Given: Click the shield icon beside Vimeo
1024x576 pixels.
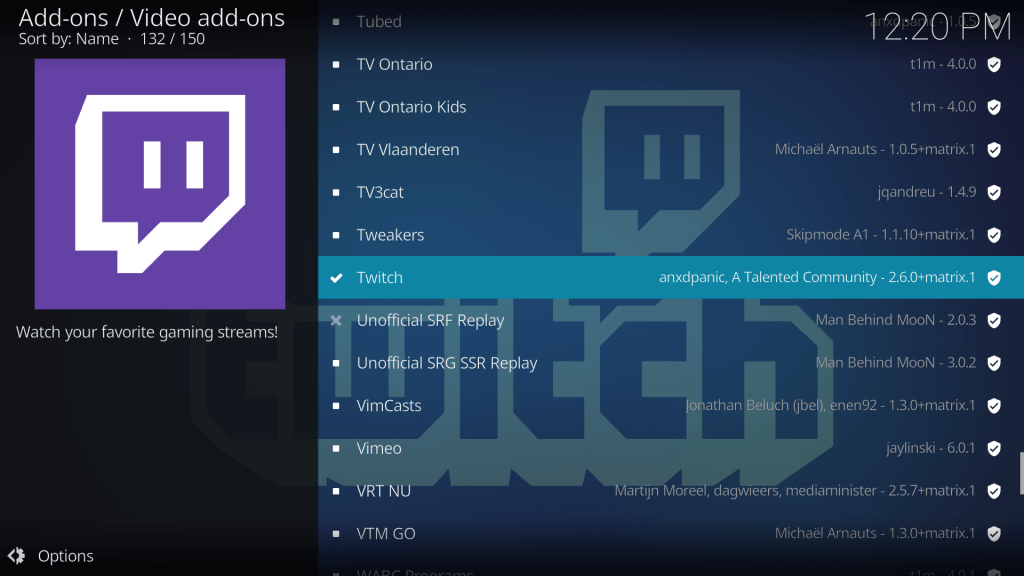Looking at the screenshot, I should tap(993, 448).
